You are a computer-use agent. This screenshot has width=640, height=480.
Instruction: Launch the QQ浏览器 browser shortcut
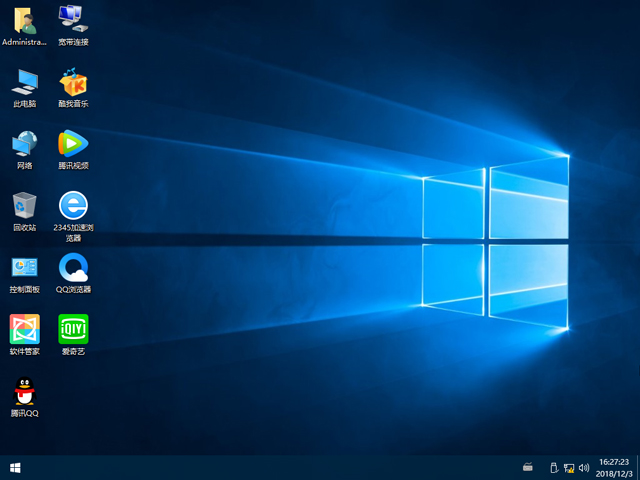coord(72,267)
